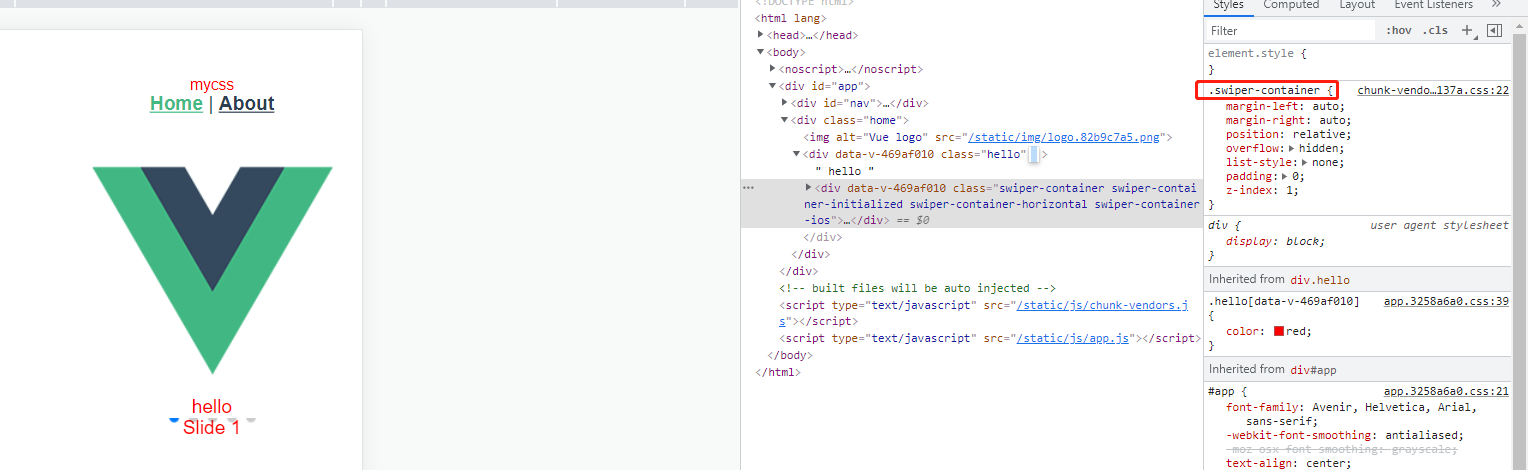The width and height of the screenshot is (1528, 470).
Task: Select the html lang element row
Action: click(x=790, y=18)
